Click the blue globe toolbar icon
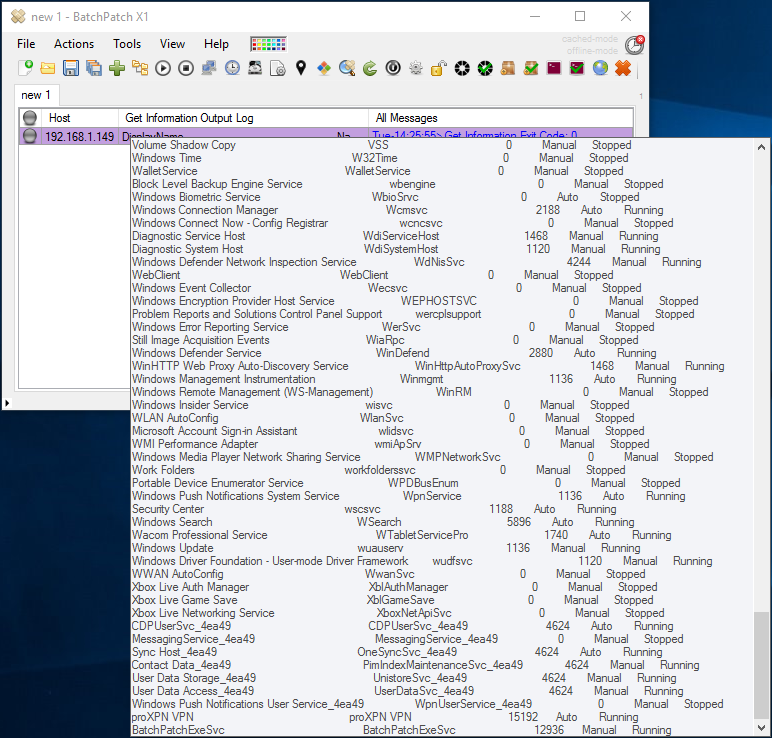This screenshot has width=772, height=738. coord(600,68)
